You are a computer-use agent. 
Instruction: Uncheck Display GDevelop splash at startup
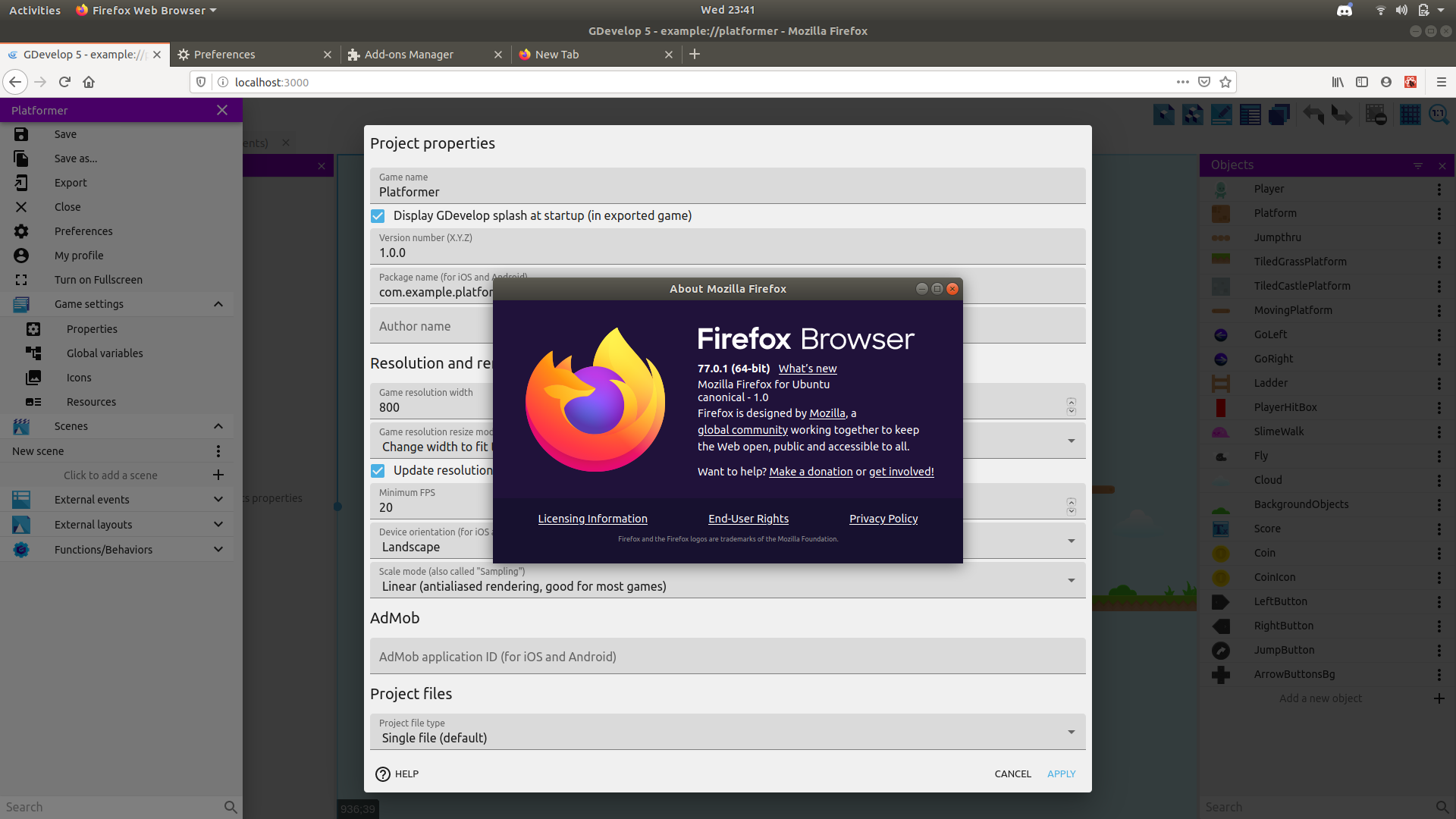pos(378,215)
